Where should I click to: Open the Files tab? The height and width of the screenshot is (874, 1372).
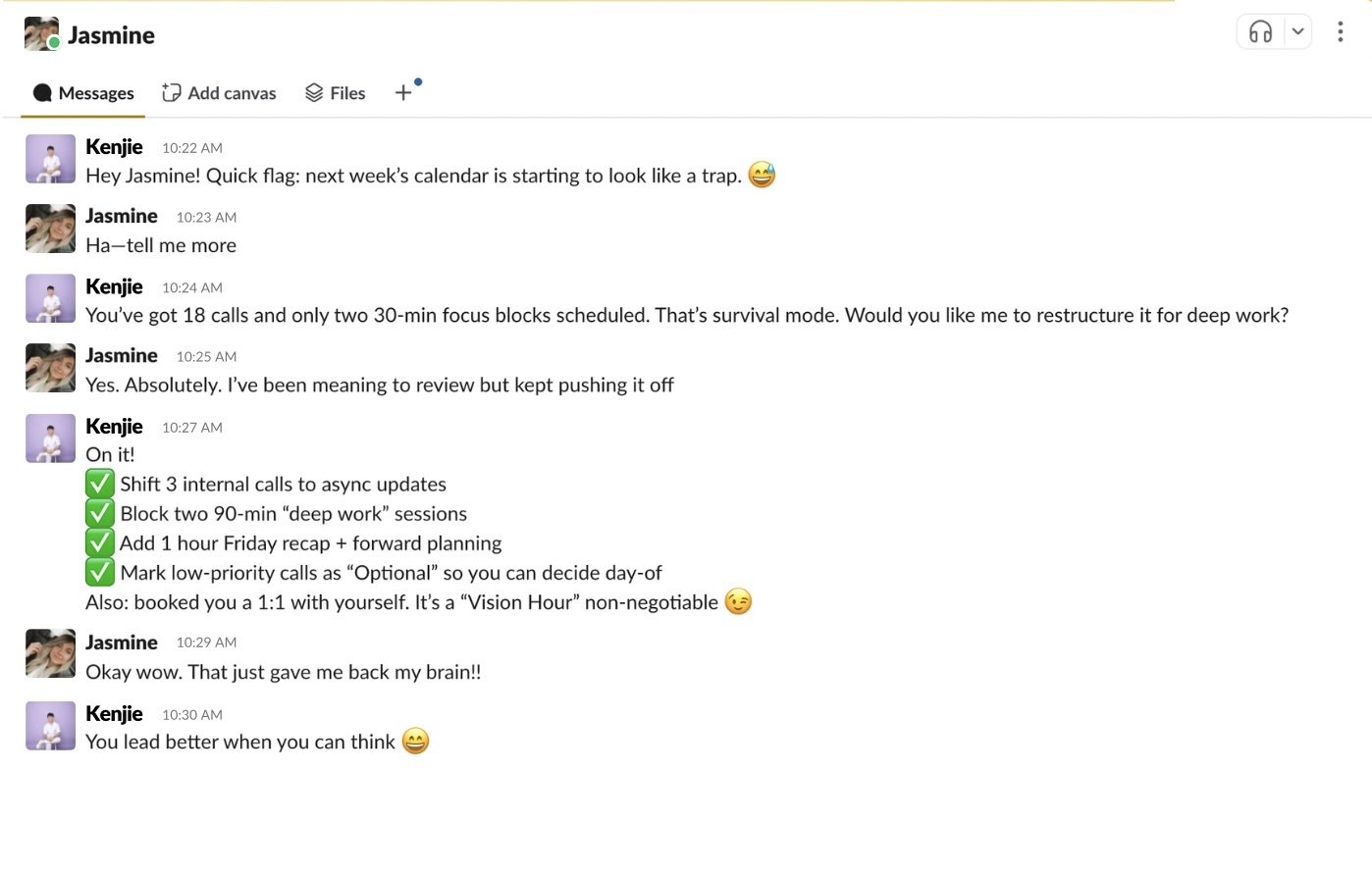click(336, 93)
